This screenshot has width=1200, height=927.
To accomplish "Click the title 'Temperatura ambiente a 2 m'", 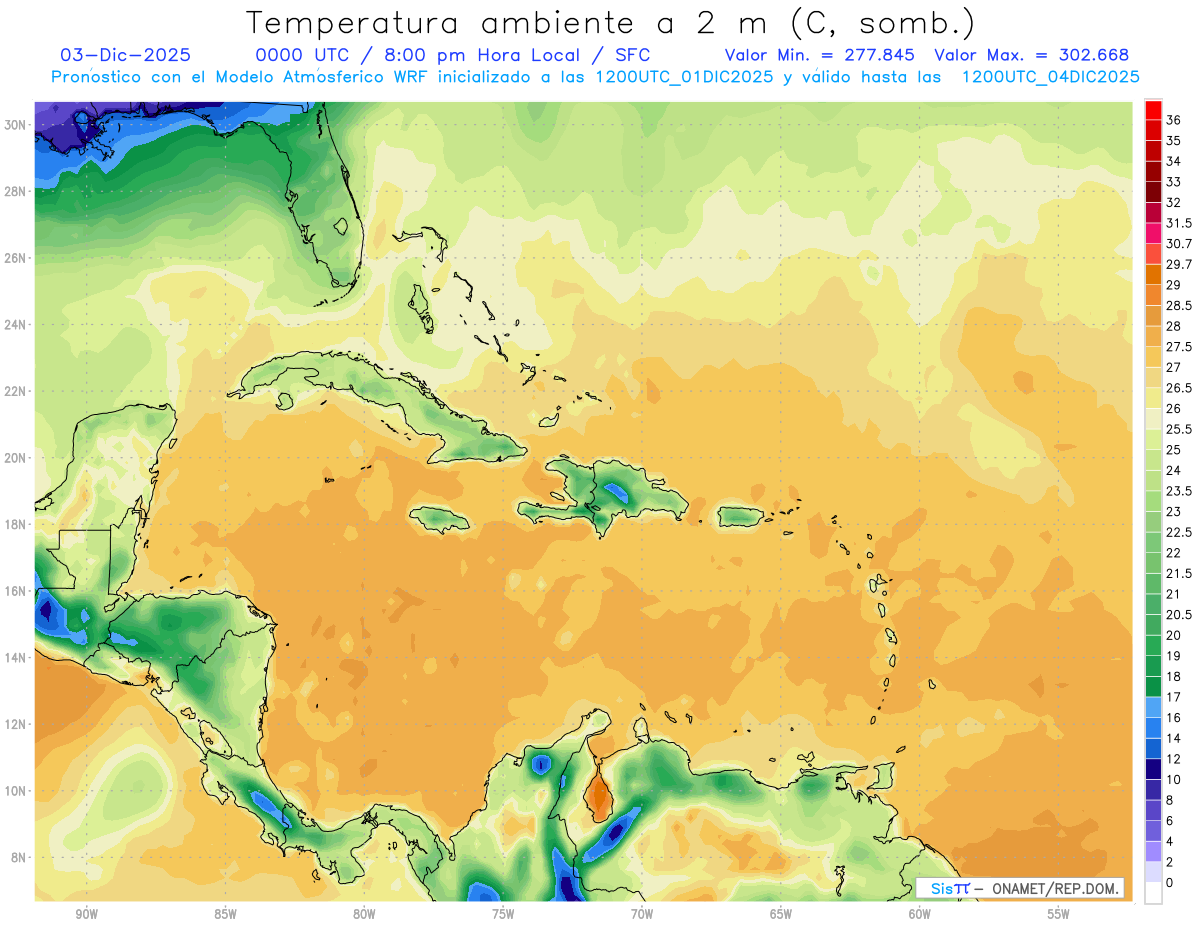I will click(x=511, y=22).
